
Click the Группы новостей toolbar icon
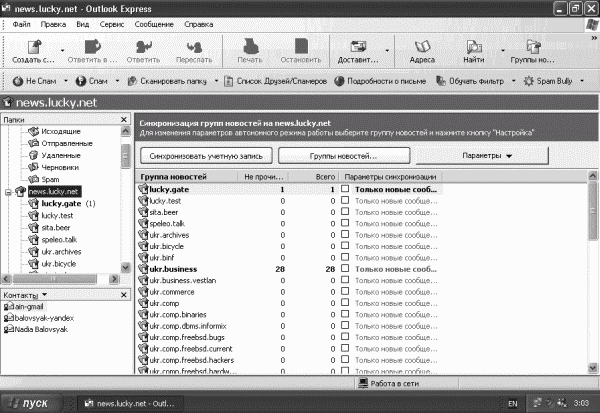pyautogui.click(x=533, y=47)
